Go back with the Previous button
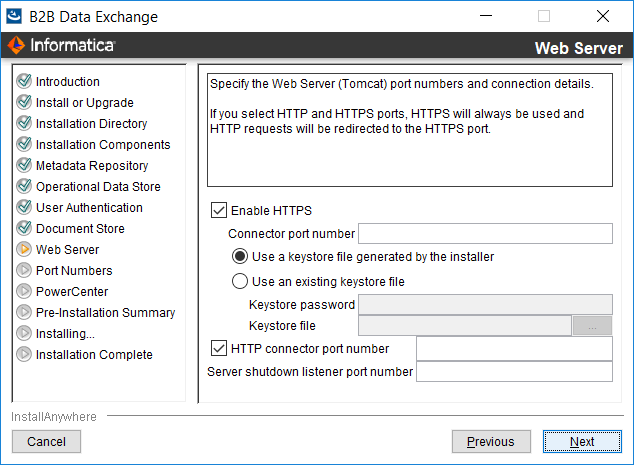This screenshot has height=465, width=634. [x=491, y=442]
